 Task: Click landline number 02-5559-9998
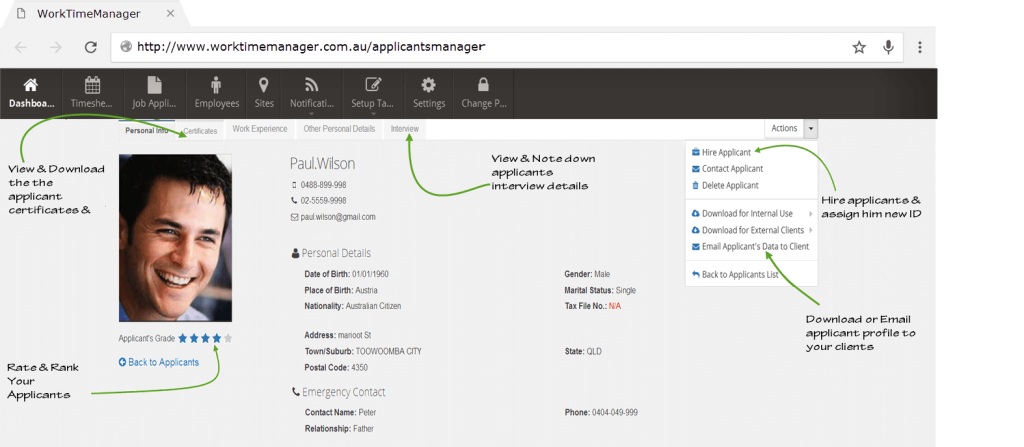point(323,201)
